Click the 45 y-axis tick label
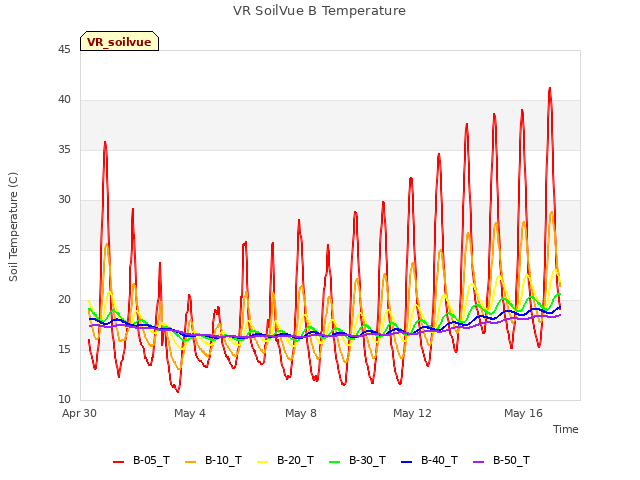This screenshot has height=480, width=640. click(64, 50)
